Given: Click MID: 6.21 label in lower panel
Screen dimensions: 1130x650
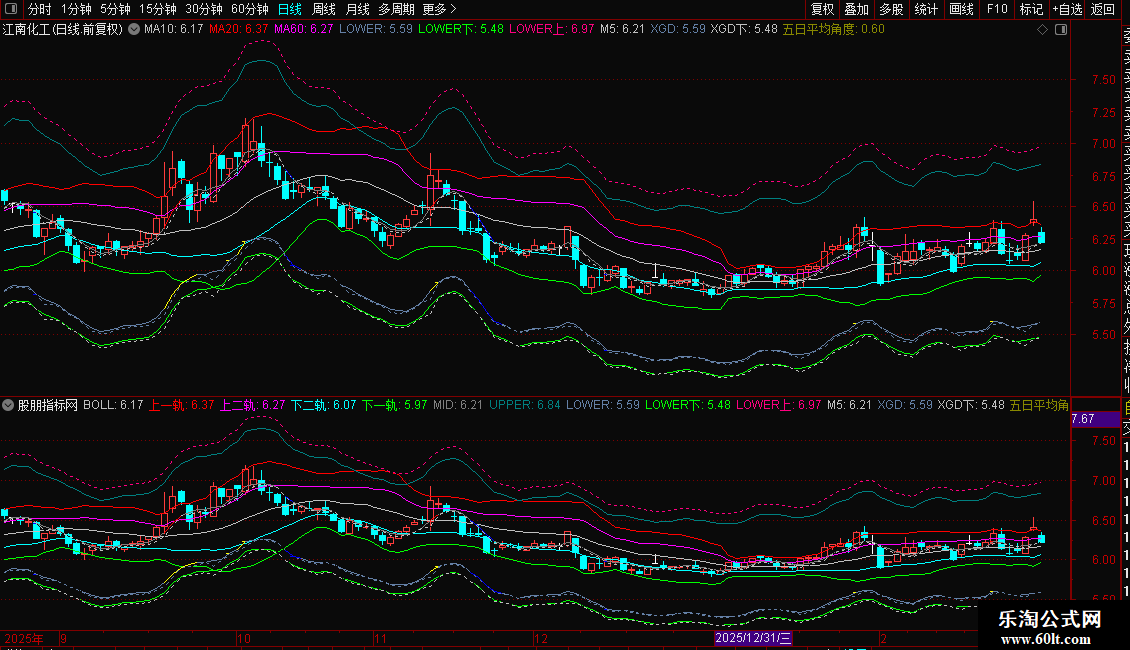Looking at the screenshot, I should click(458, 405).
